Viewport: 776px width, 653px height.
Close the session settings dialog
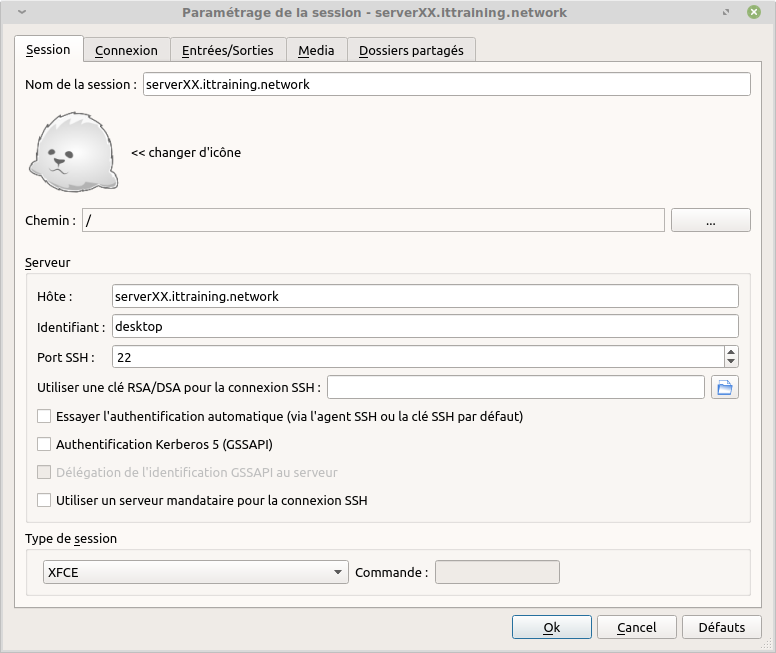click(753, 13)
